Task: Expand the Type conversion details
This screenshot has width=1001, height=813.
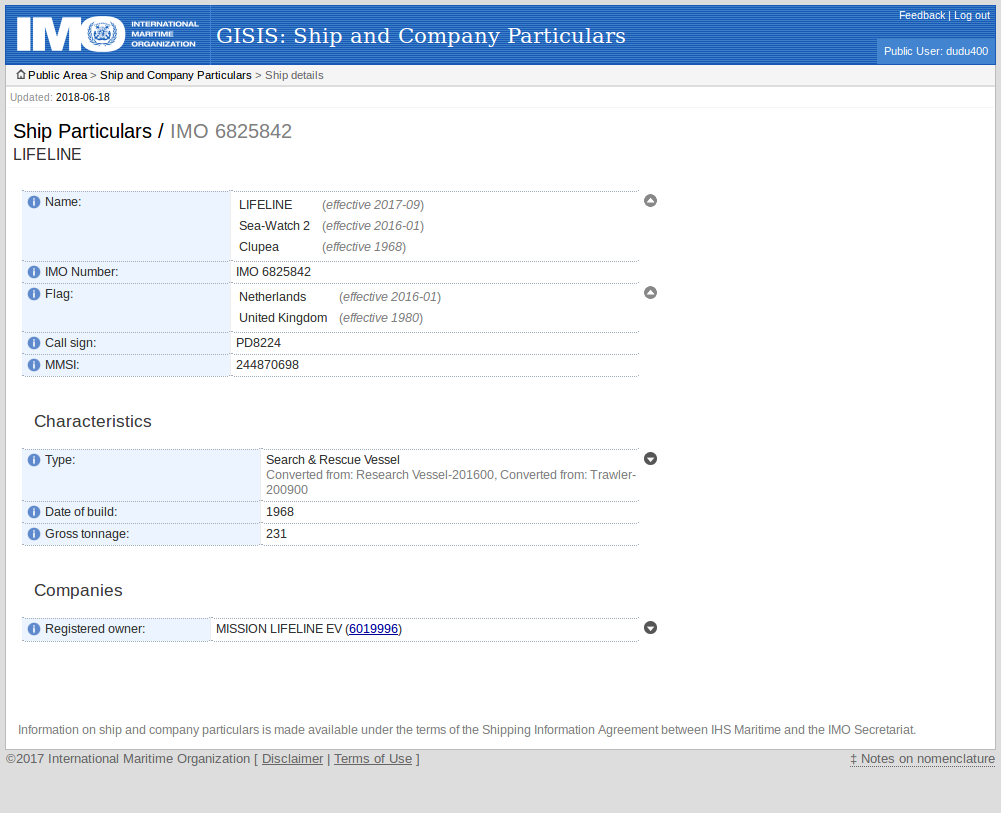Action: [x=650, y=459]
